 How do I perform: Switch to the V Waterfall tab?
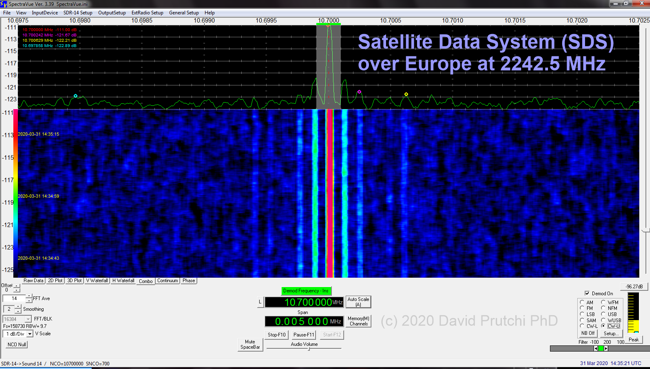[x=97, y=281]
